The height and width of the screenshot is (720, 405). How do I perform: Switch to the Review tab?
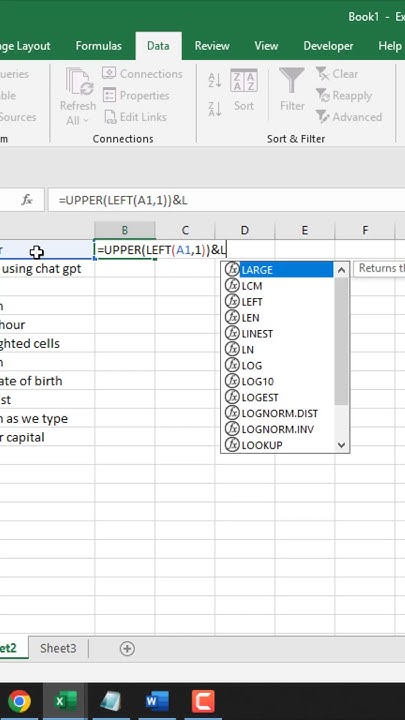click(212, 46)
